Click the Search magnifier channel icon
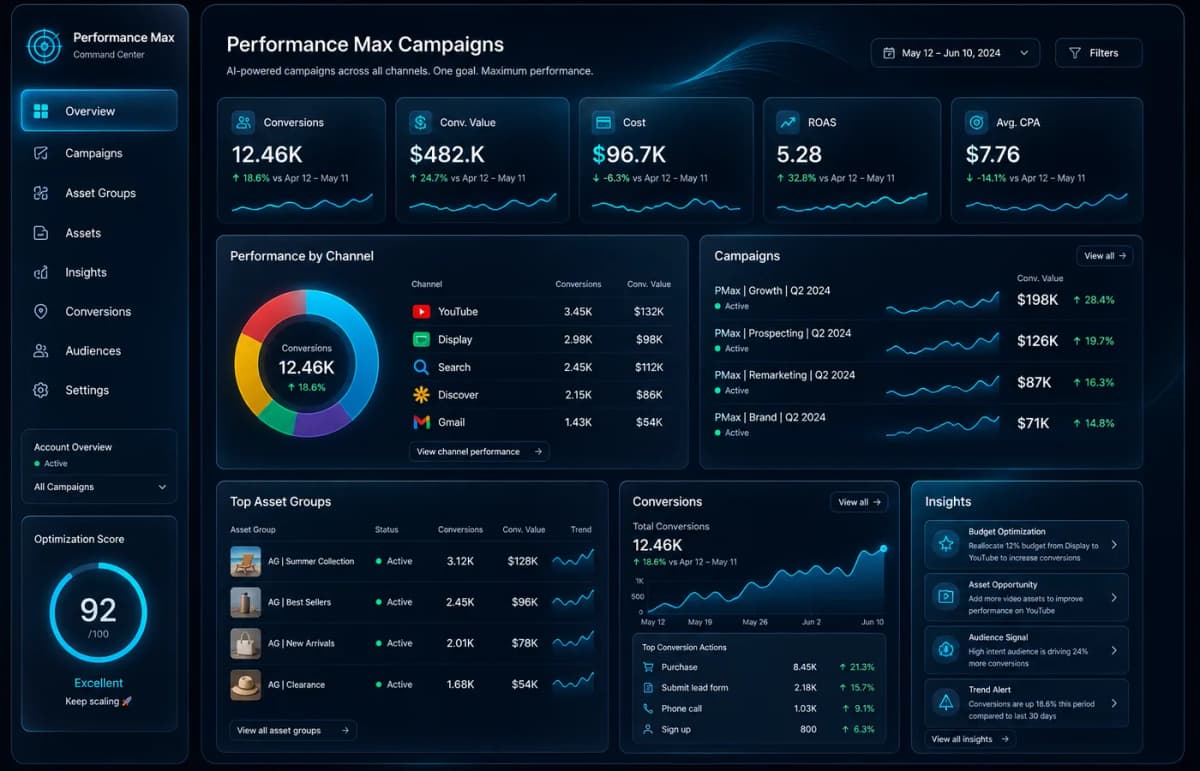 (x=421, y=367)
